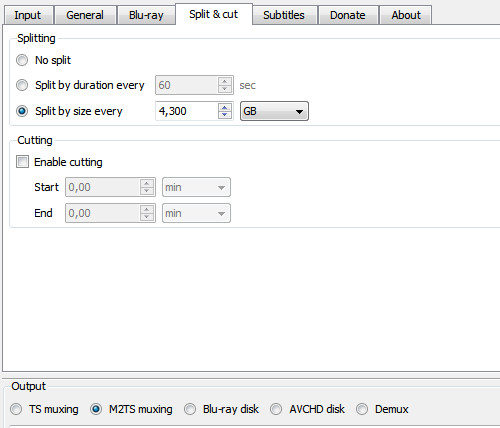Image resolution: width=500 pixels, height=428 pixels.
Task: Enable cutting checkbox
Action: [x=23, y=162]
